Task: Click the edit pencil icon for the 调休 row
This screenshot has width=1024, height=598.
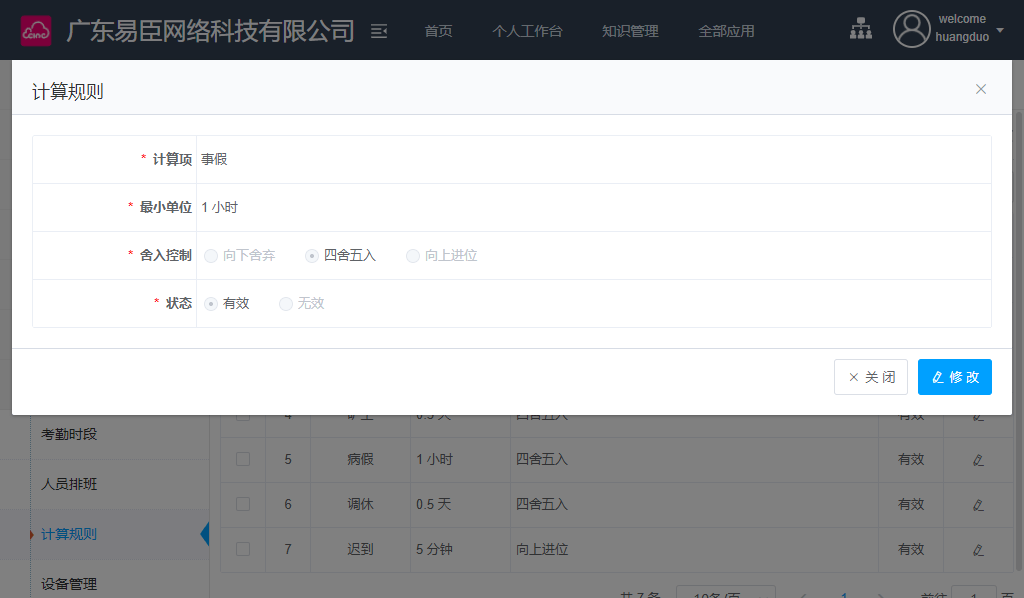Action: [x=978, y=505]
